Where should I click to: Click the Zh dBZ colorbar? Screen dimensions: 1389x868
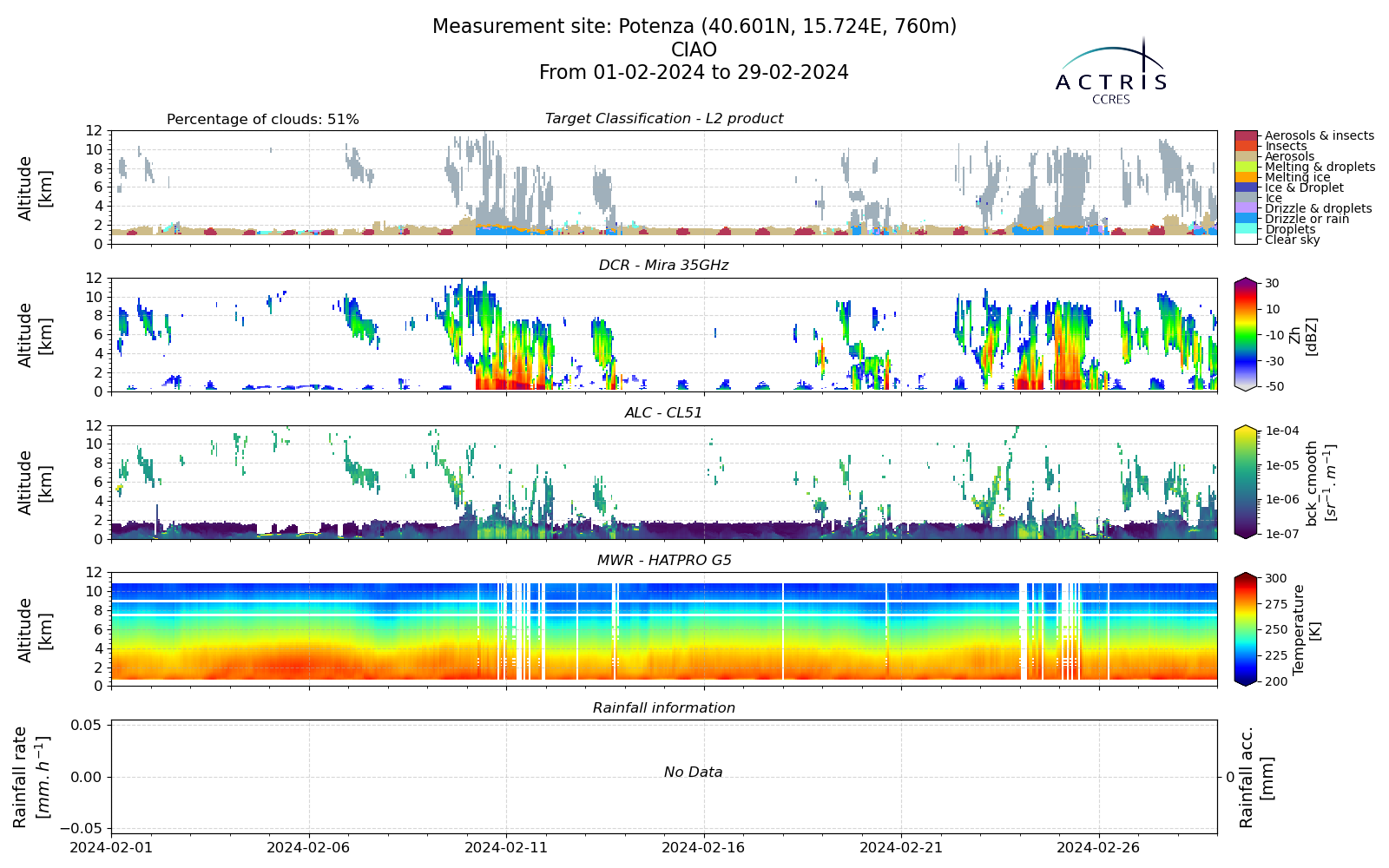[1245, 334]
